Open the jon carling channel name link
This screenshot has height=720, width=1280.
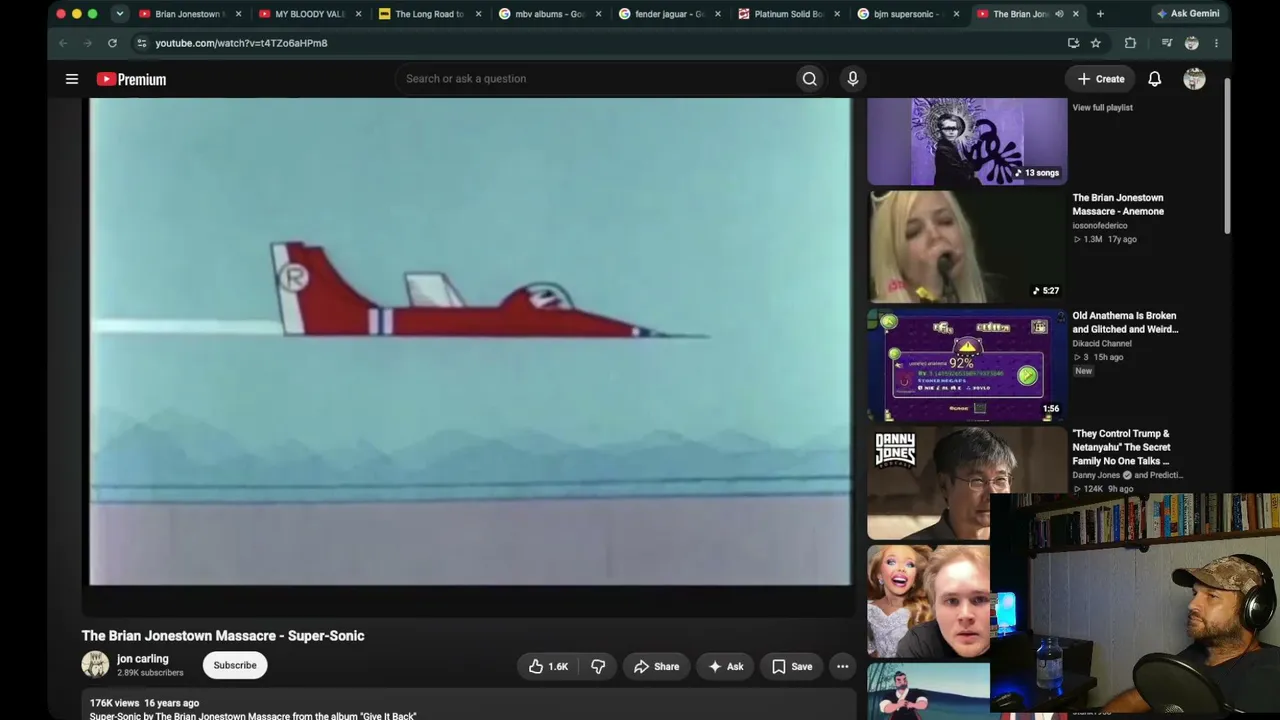pos(143,659)
